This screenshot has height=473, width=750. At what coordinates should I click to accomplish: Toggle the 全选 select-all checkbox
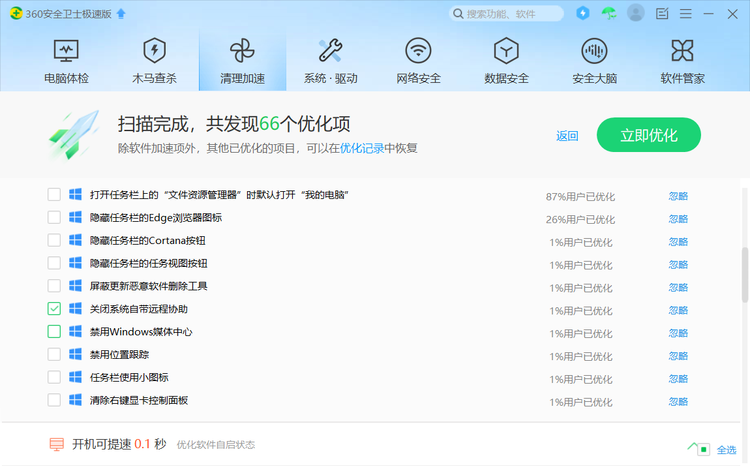(x=704, y=450)
